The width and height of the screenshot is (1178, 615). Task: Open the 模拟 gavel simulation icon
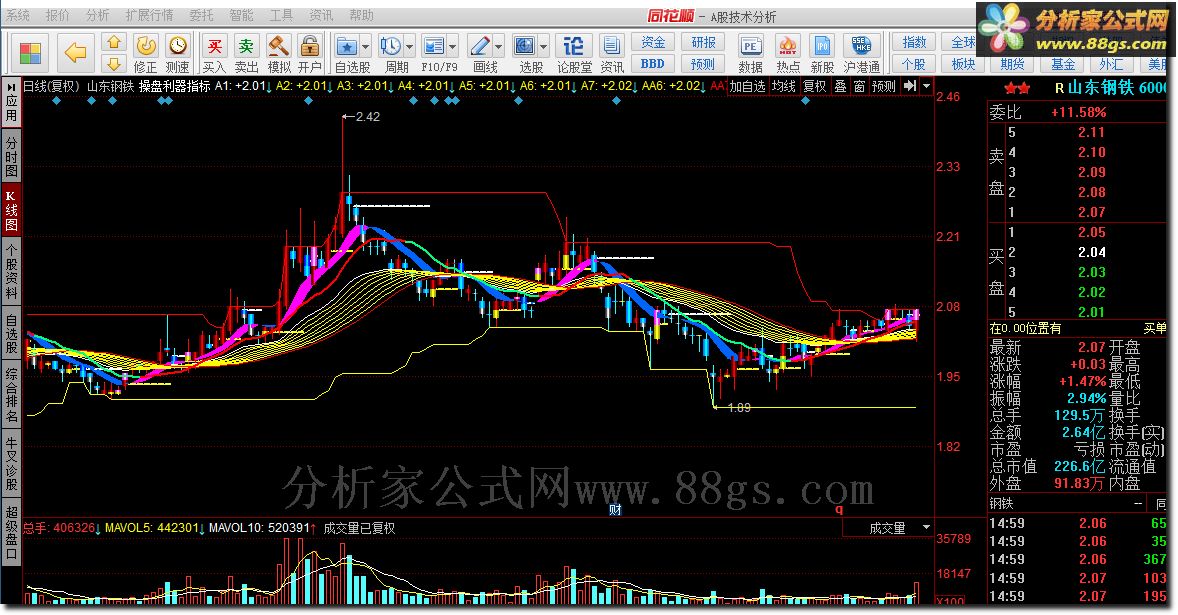[279, 47]
